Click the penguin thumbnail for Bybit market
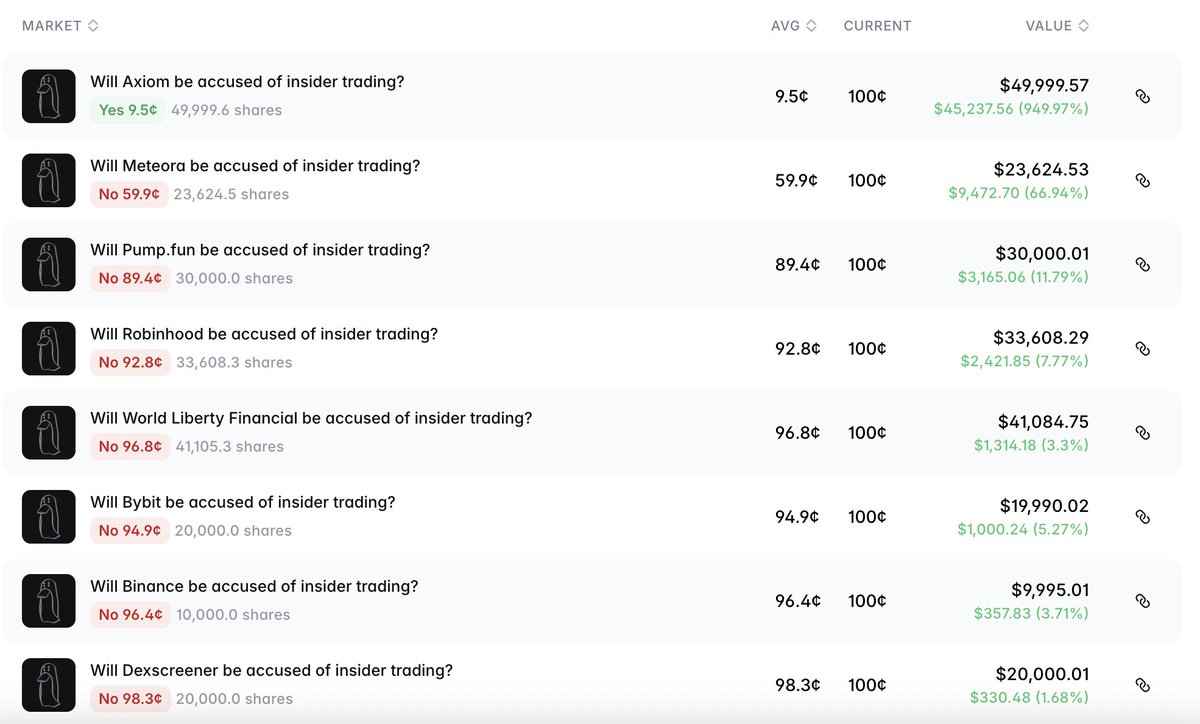This screenshot has height=724, width=1200. pos(49,516)
